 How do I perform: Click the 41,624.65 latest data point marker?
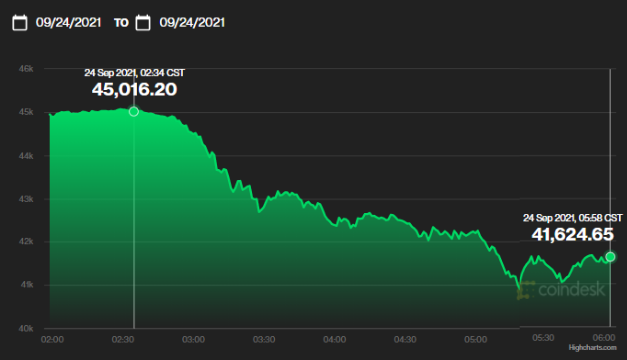coord(610,257)
